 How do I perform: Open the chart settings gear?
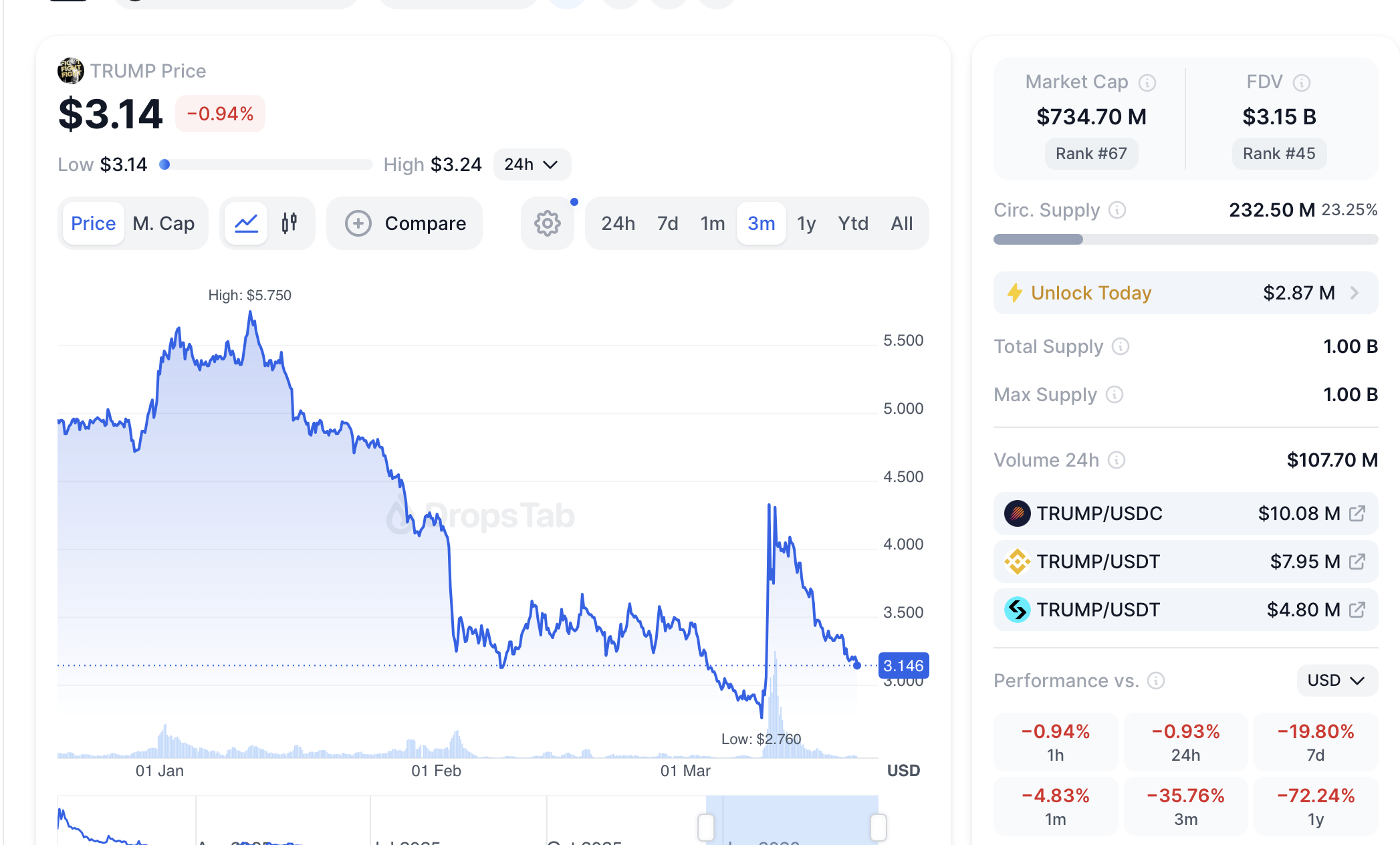tap(547, 223)
